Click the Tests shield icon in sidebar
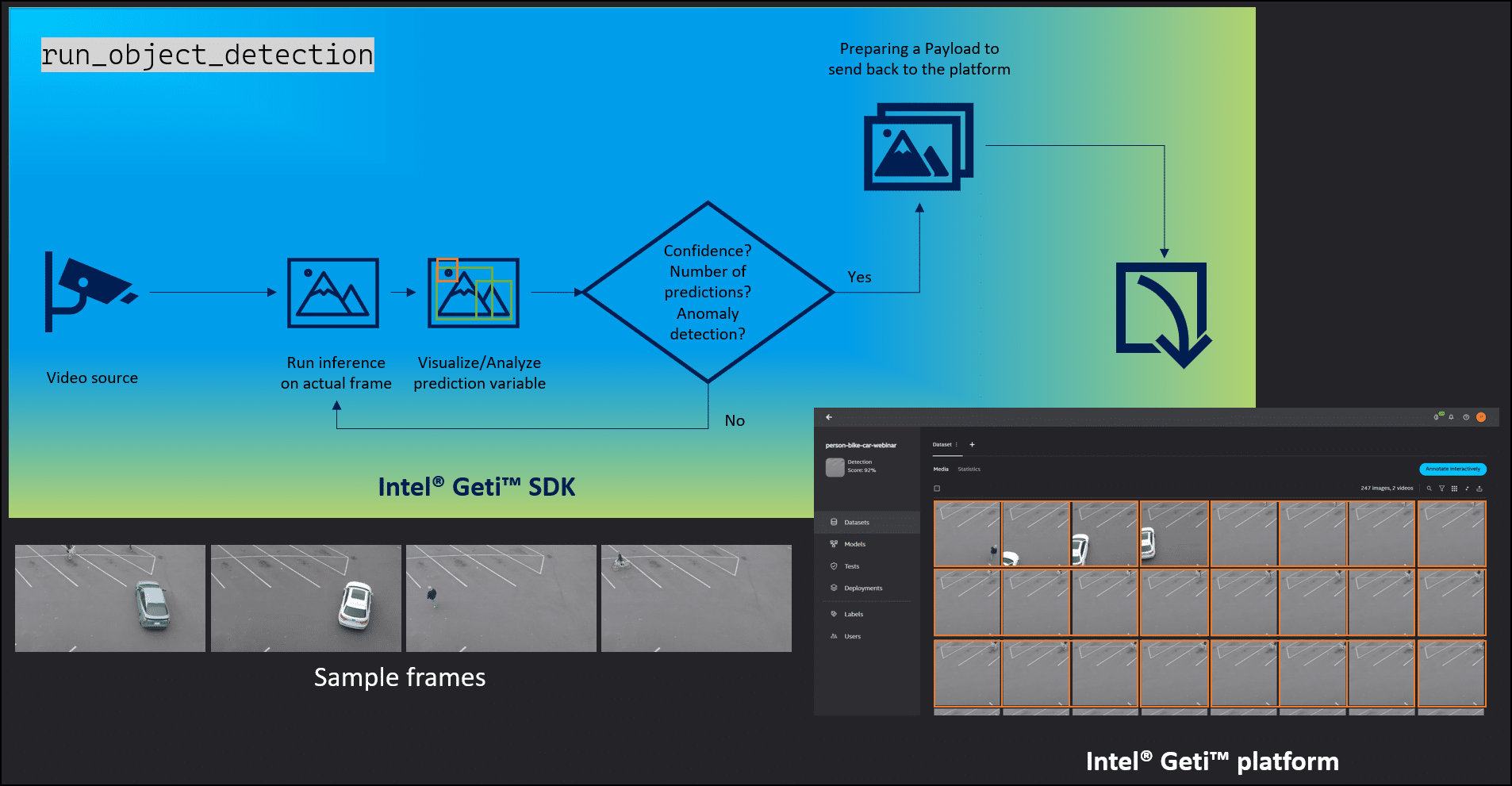 coord(834,566)
